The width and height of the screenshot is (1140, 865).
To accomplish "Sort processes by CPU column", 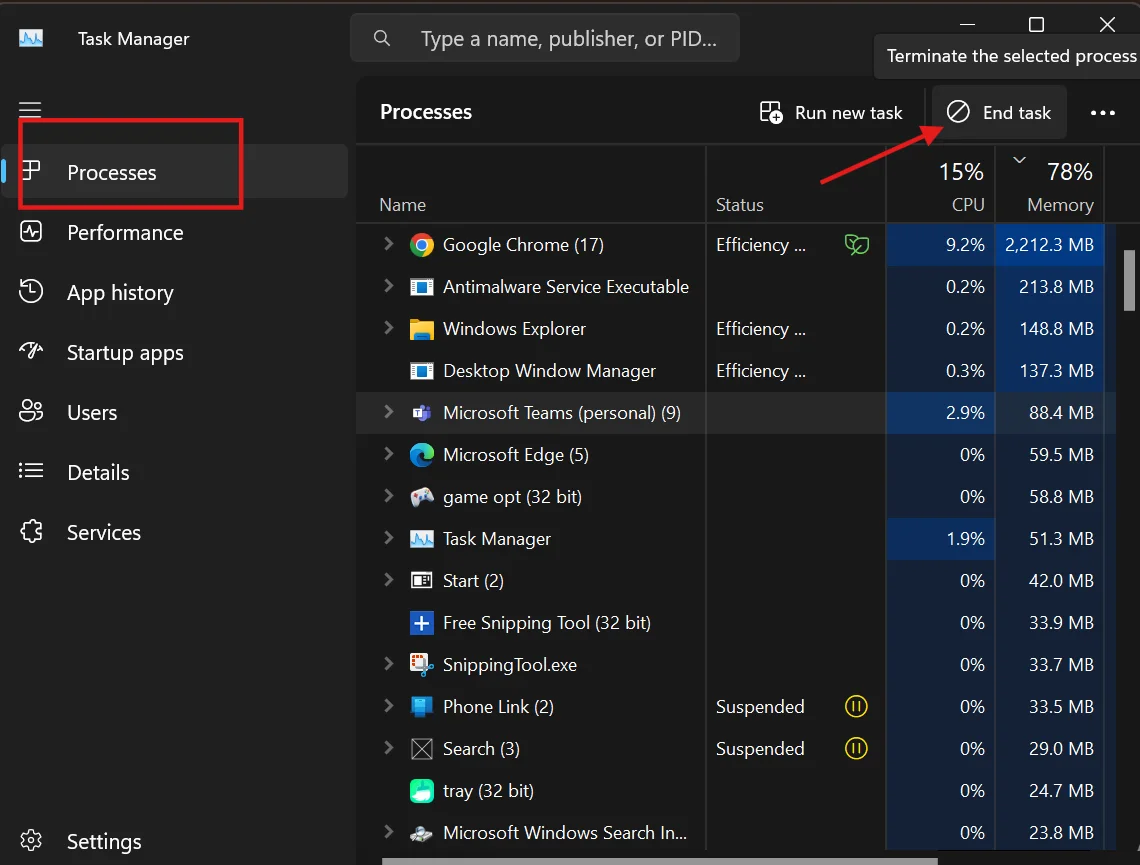I will (x=941, y=185).
